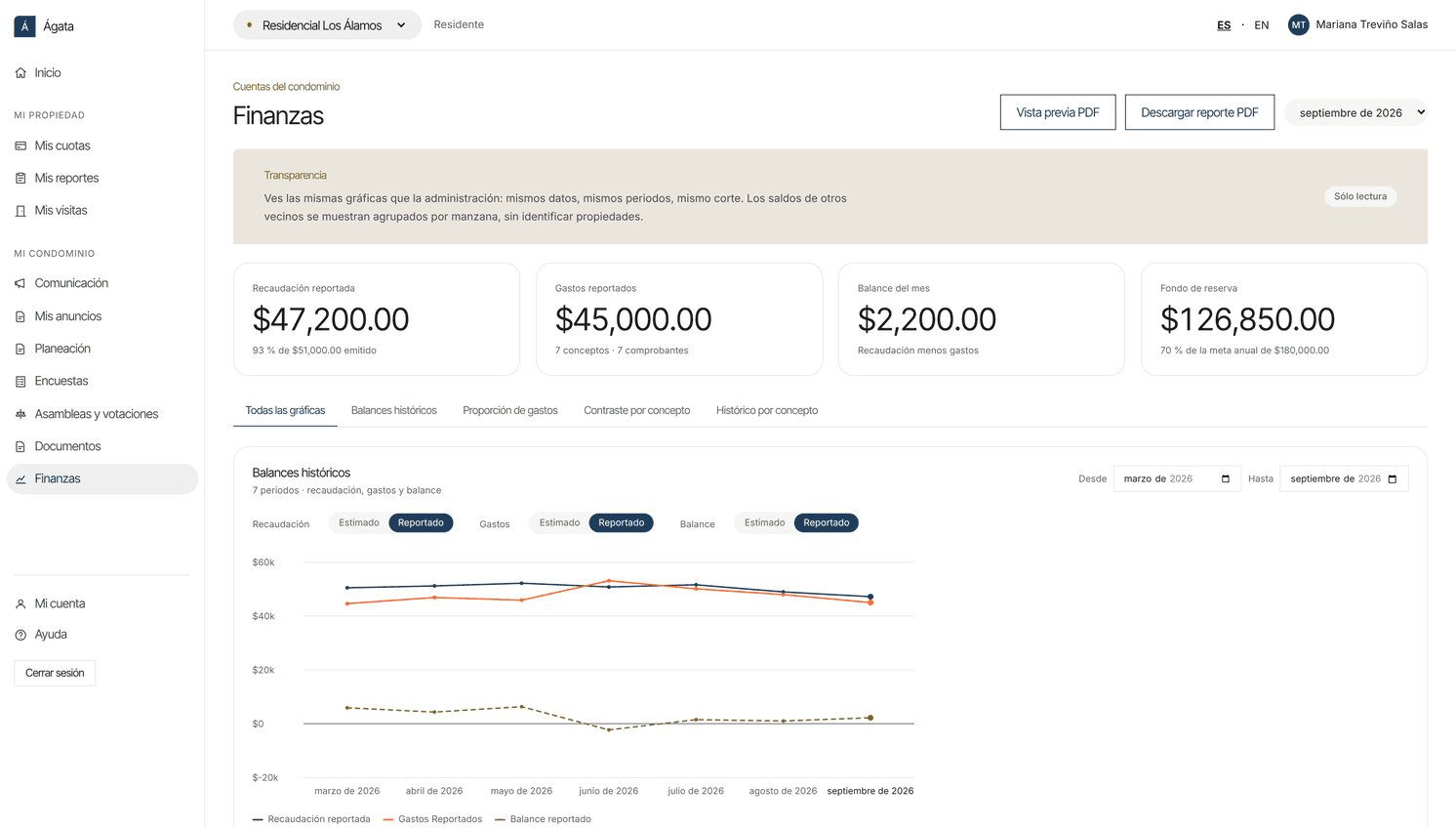Open the Proporción de gastos tab
This screenshot has height=828, width=1456.
tap(510, 410)
